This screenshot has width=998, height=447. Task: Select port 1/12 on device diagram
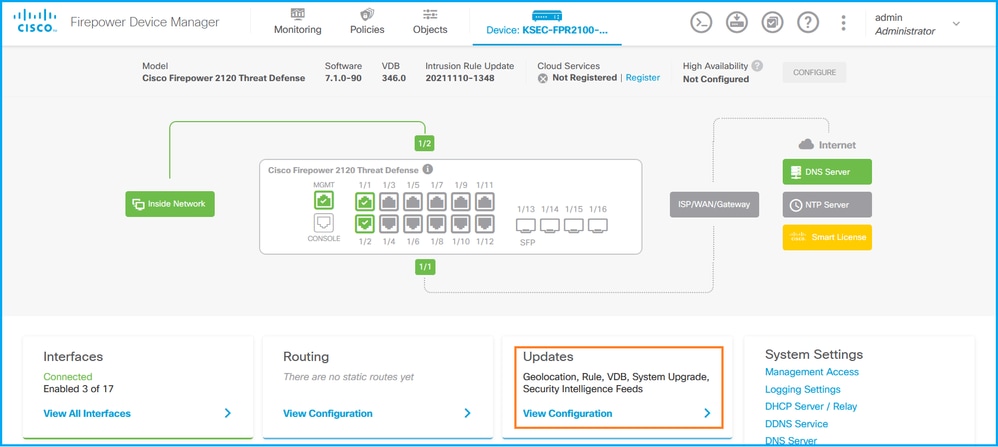coord(485,224)
